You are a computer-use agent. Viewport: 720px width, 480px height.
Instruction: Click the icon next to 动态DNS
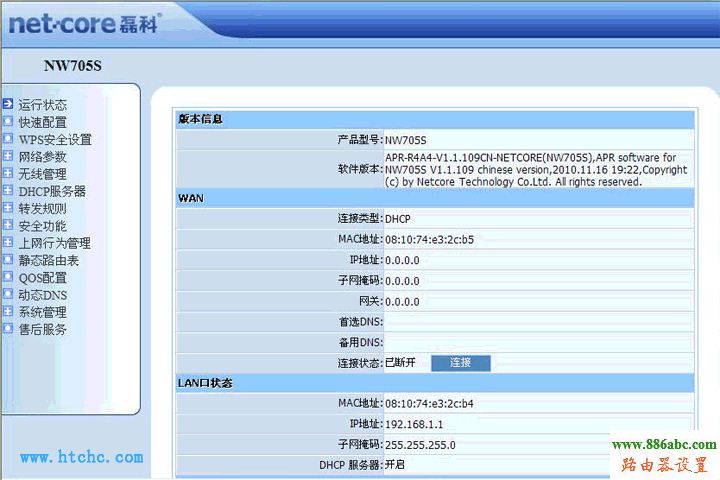tap(7, 295)
